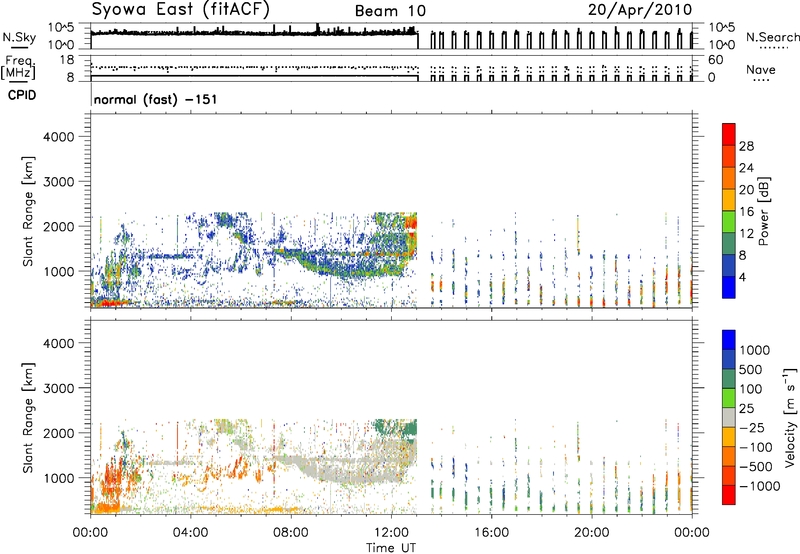Viewport: 800px width, 554px height.
Task: Click the 'Power [dB]' color bar title
Action: [764, 211]
